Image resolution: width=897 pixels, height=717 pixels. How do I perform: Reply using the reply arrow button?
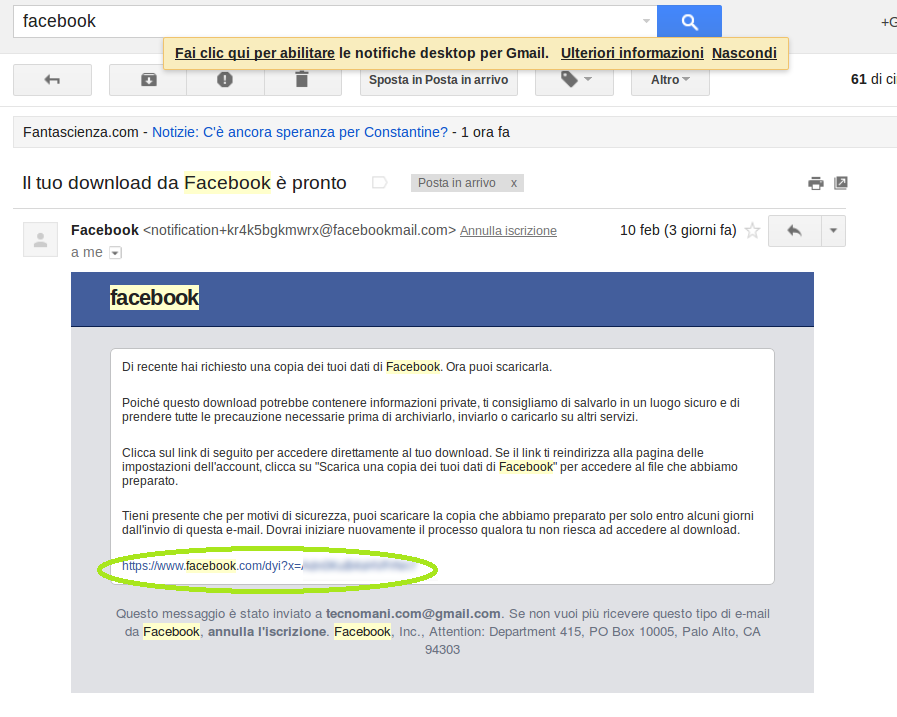(795, 231)
